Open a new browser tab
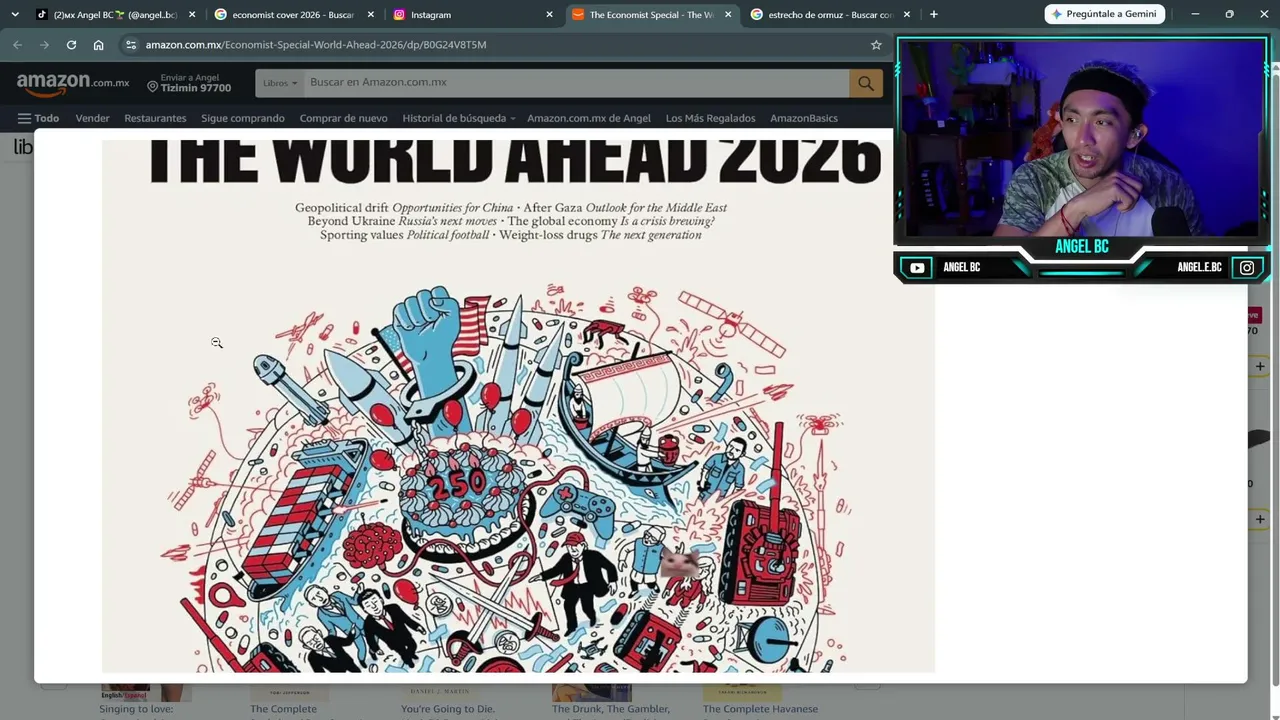The height and width of the screenshot is (720, 1280). (933, 14)
